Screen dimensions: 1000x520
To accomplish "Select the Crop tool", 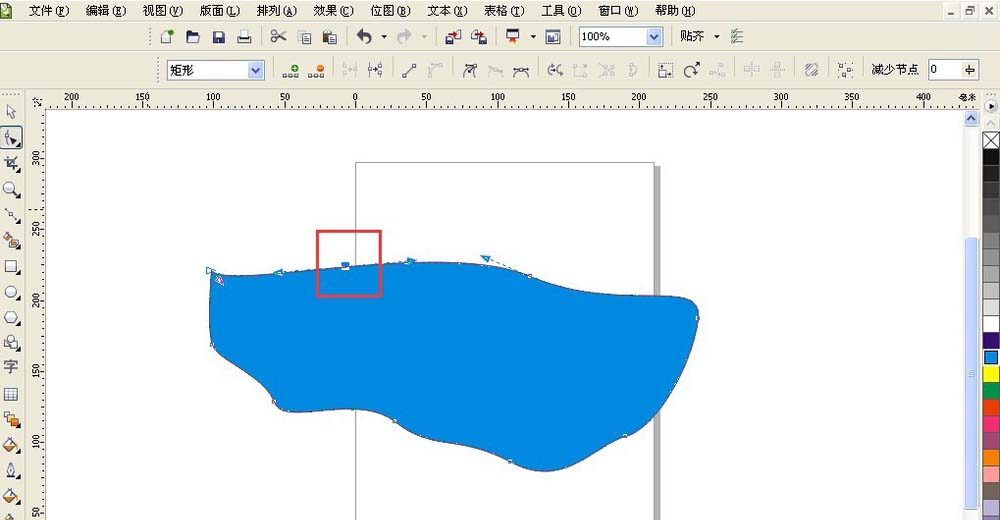I will (11, 164).
